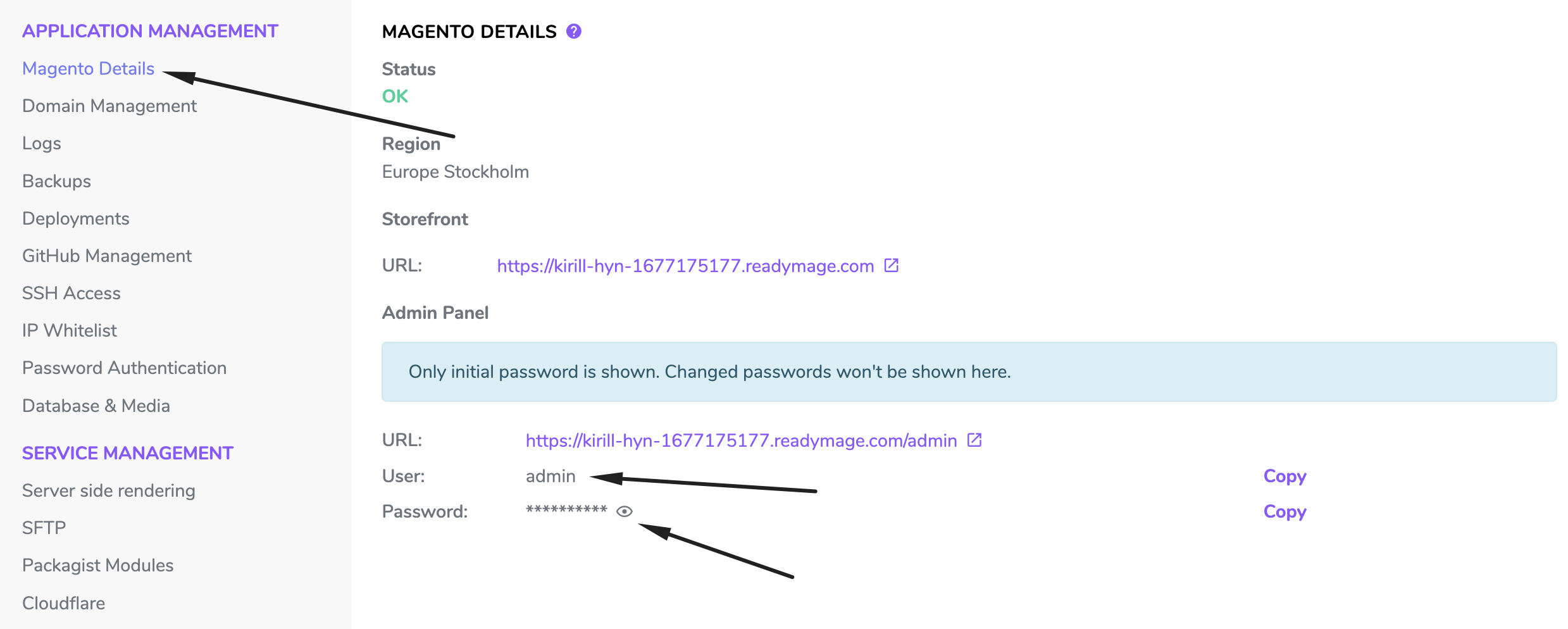
Task: Open Deployments page
Action: click(x=75, y=218)
